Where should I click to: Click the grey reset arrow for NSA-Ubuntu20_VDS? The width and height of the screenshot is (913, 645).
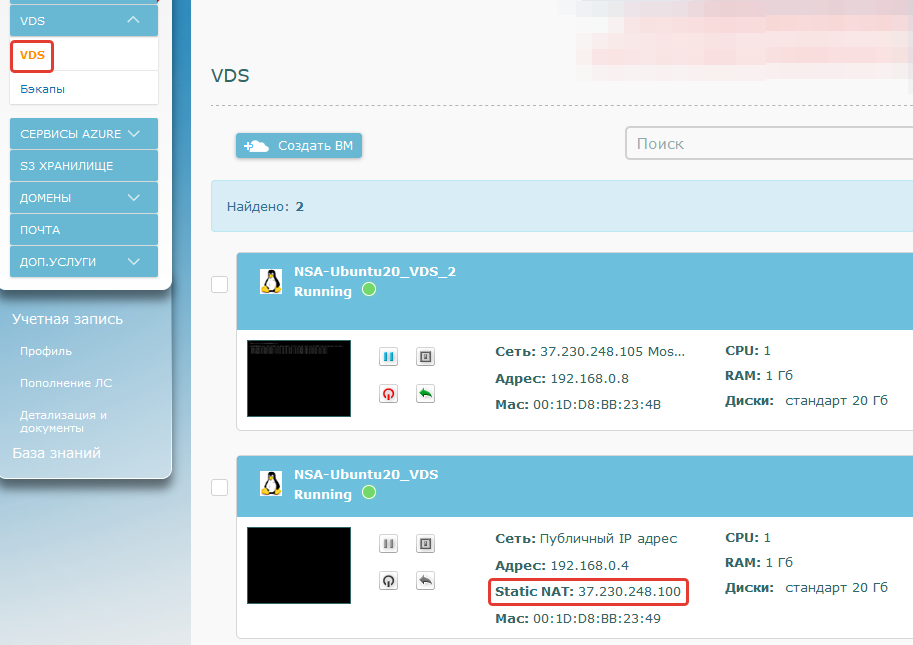[425, 580]
